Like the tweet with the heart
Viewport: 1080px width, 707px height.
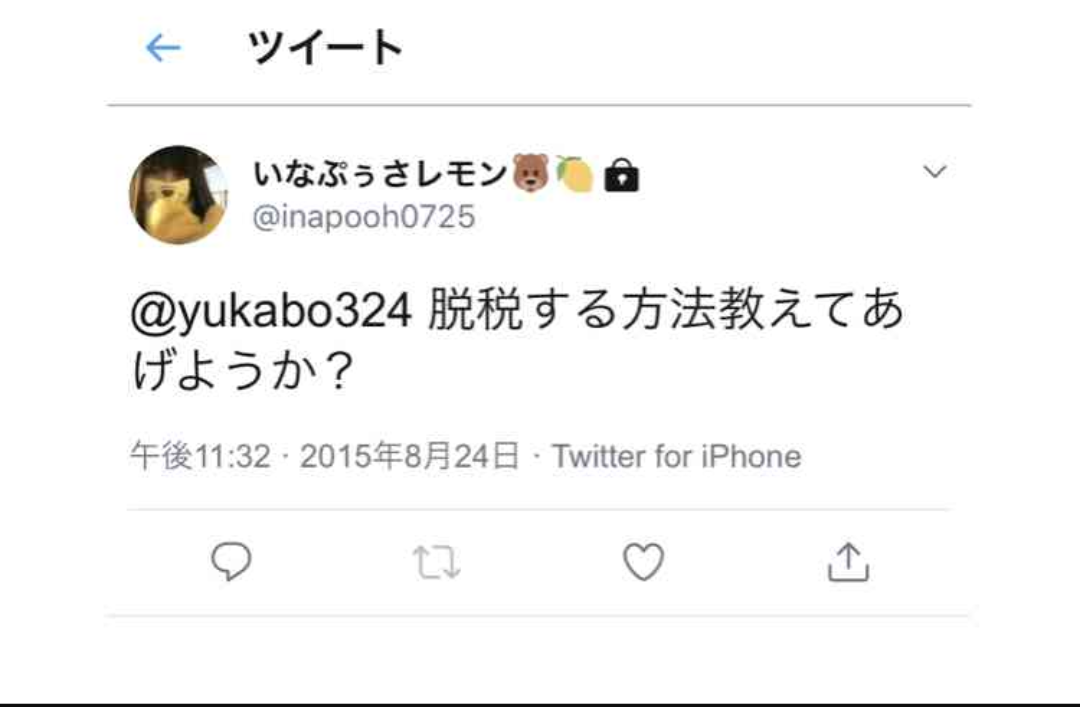643,562
